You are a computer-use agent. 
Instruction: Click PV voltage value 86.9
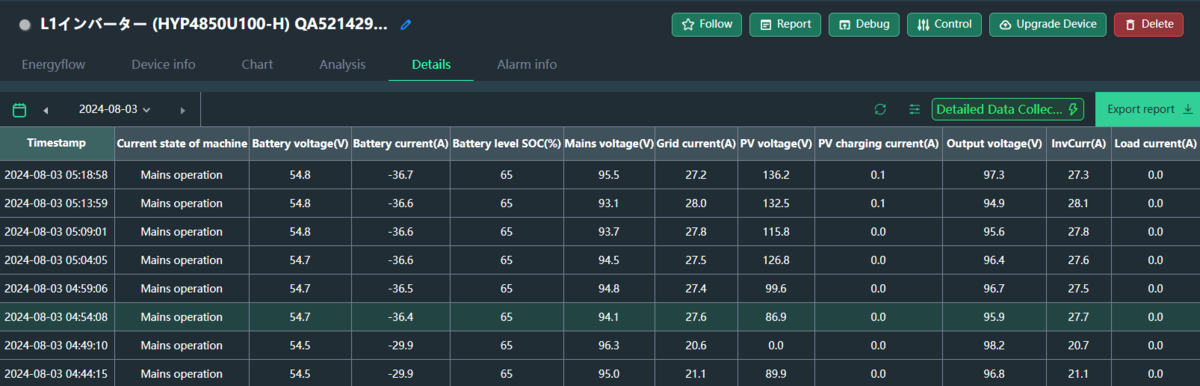pos(775,317)
